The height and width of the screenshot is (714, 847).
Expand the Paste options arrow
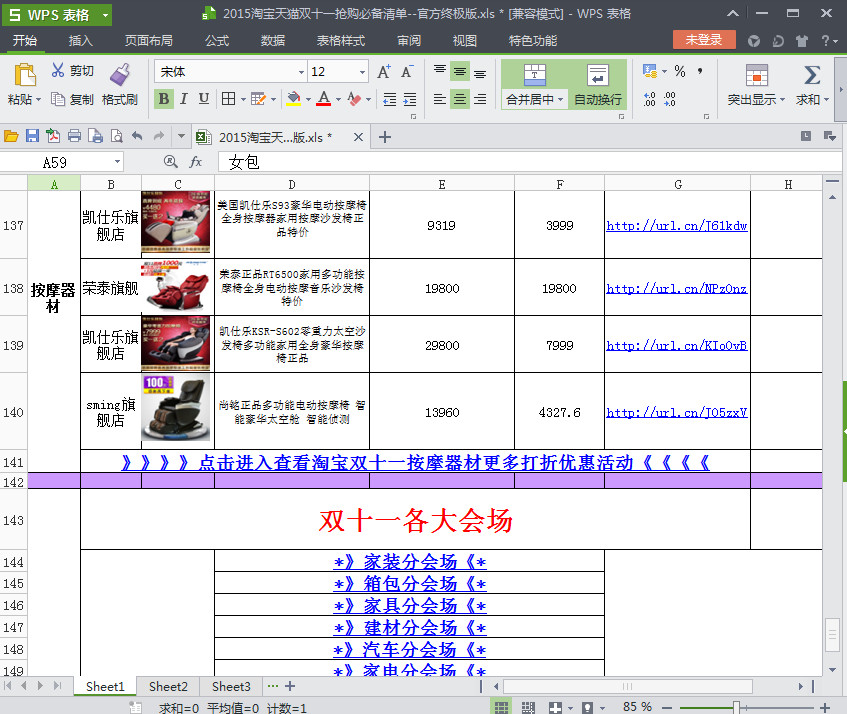[38, 100]
